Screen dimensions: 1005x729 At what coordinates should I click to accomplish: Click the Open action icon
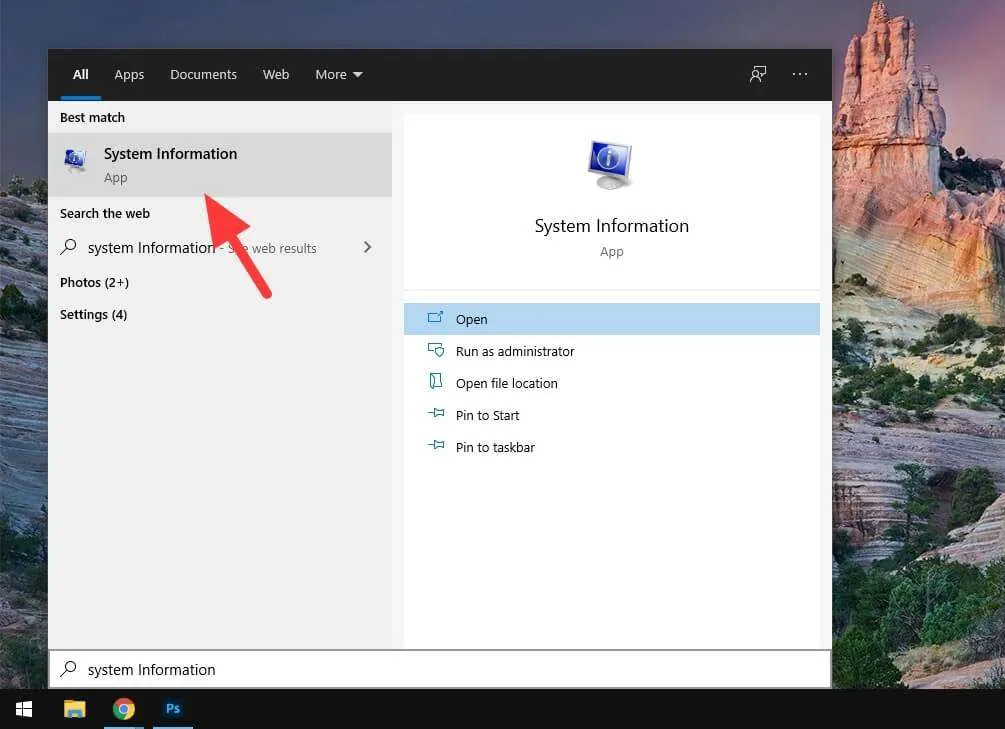pyautogui.click(x=436, y=317)
